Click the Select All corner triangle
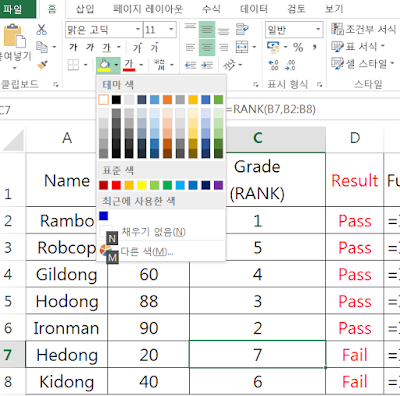Screen dimensions: 400x396 click(13, 140)
